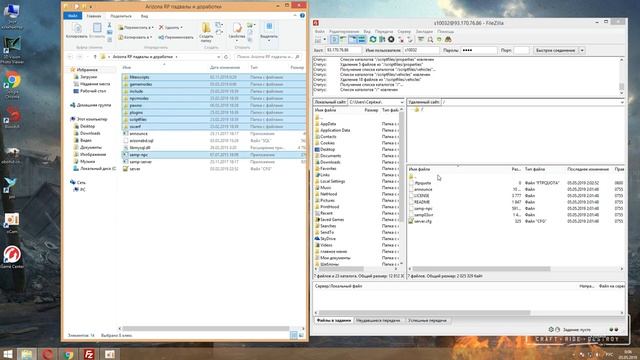Image resolution: width=640 pixels, height=360 pixels.
Task: Open FileZilla Site Manager icon
Action: [318, 40]
